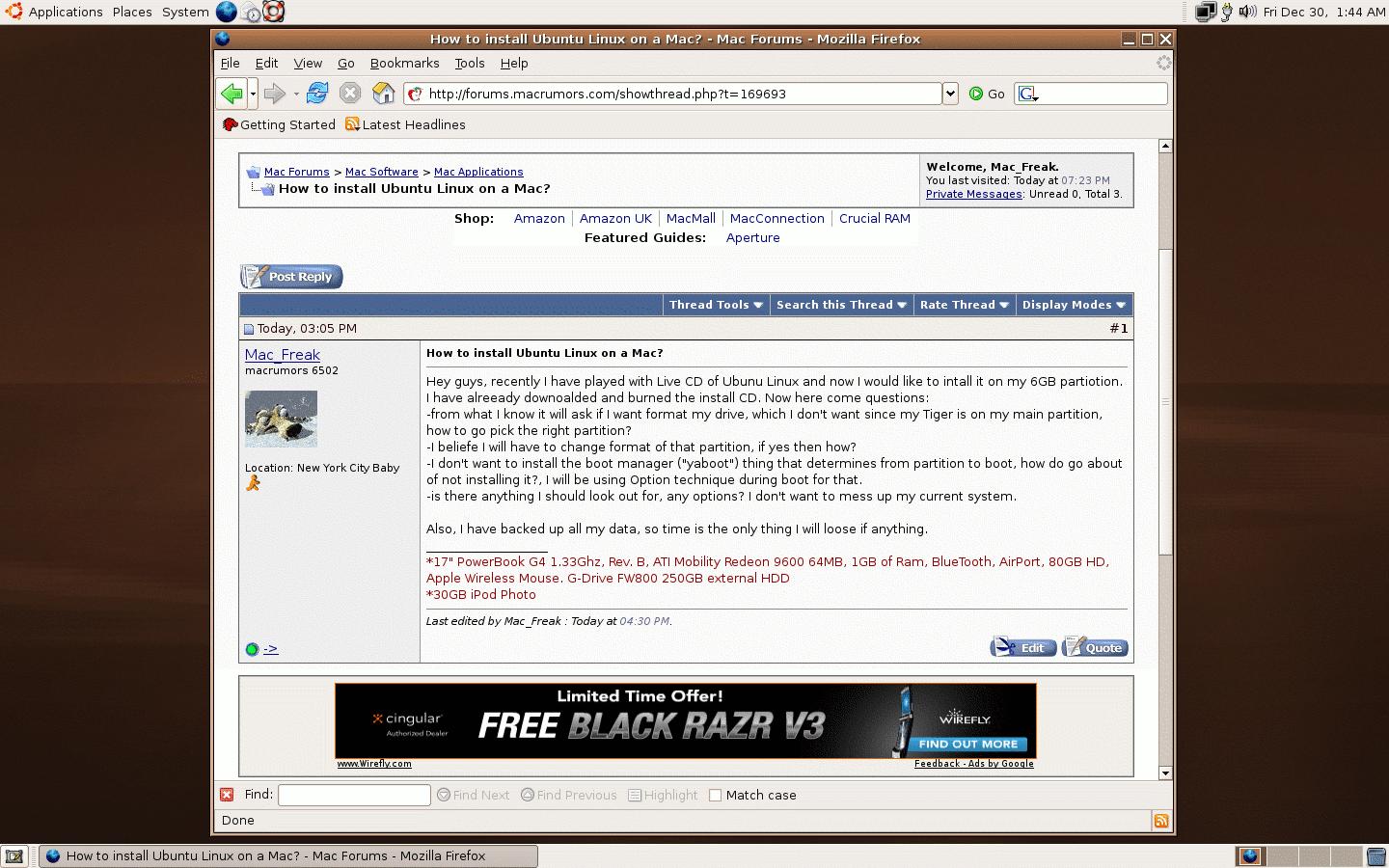Screen dimensions: 1389x868
Task: Reload the page with the Refresh icon
Action: (316, 94)
